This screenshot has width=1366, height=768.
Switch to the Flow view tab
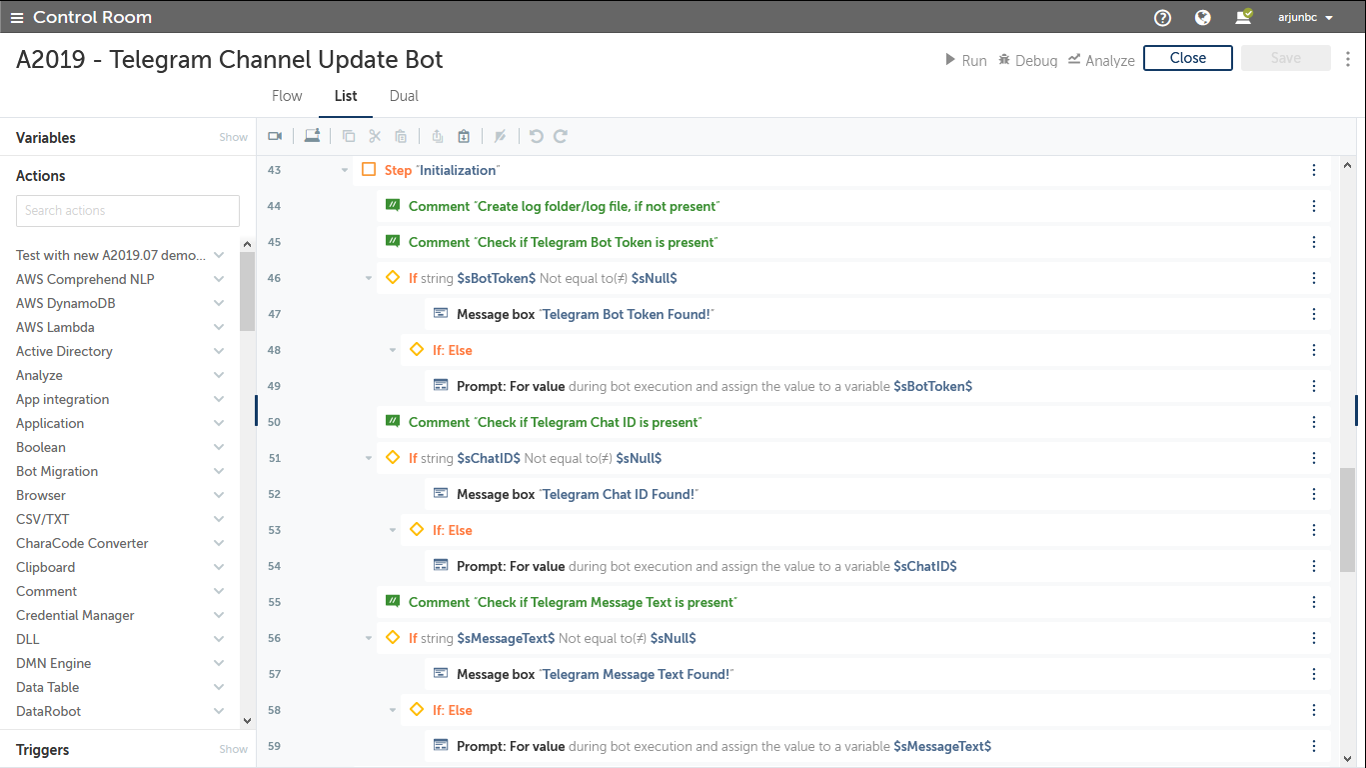pyautogui.click(x=287, y=96)
